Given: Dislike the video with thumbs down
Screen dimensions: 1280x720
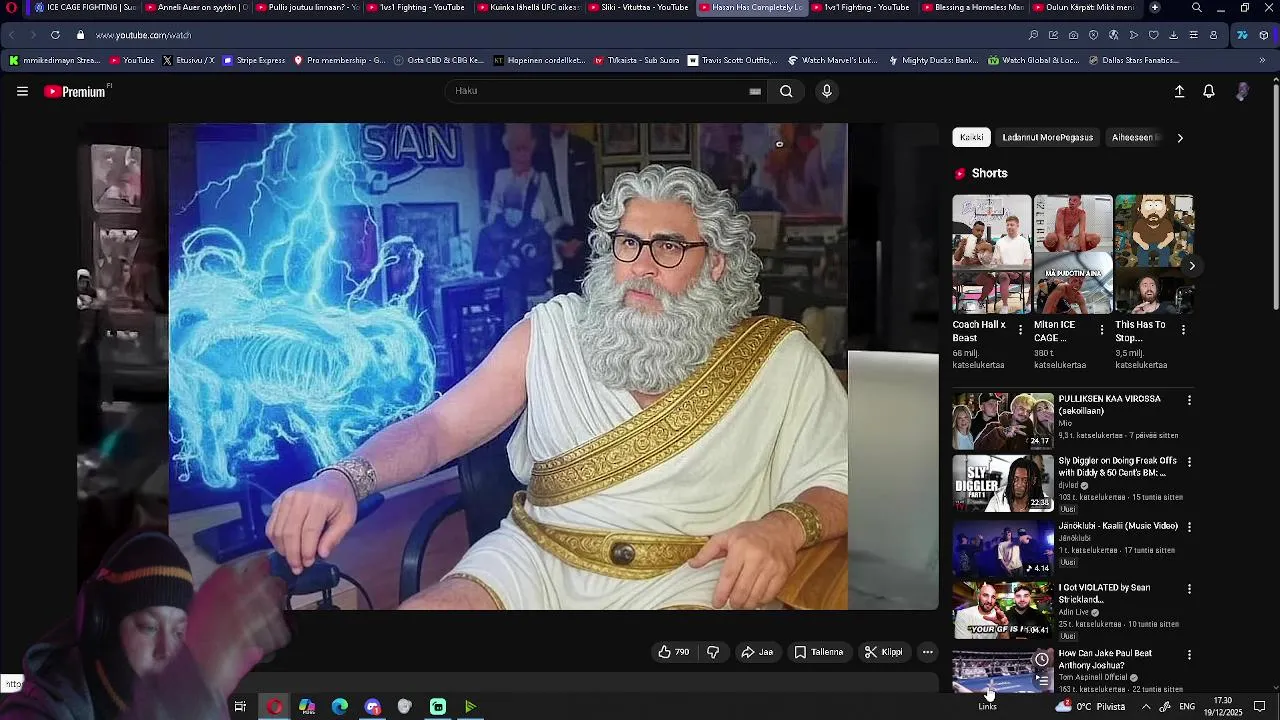Looking at the screenshot, I should click(x=713, y=652).
